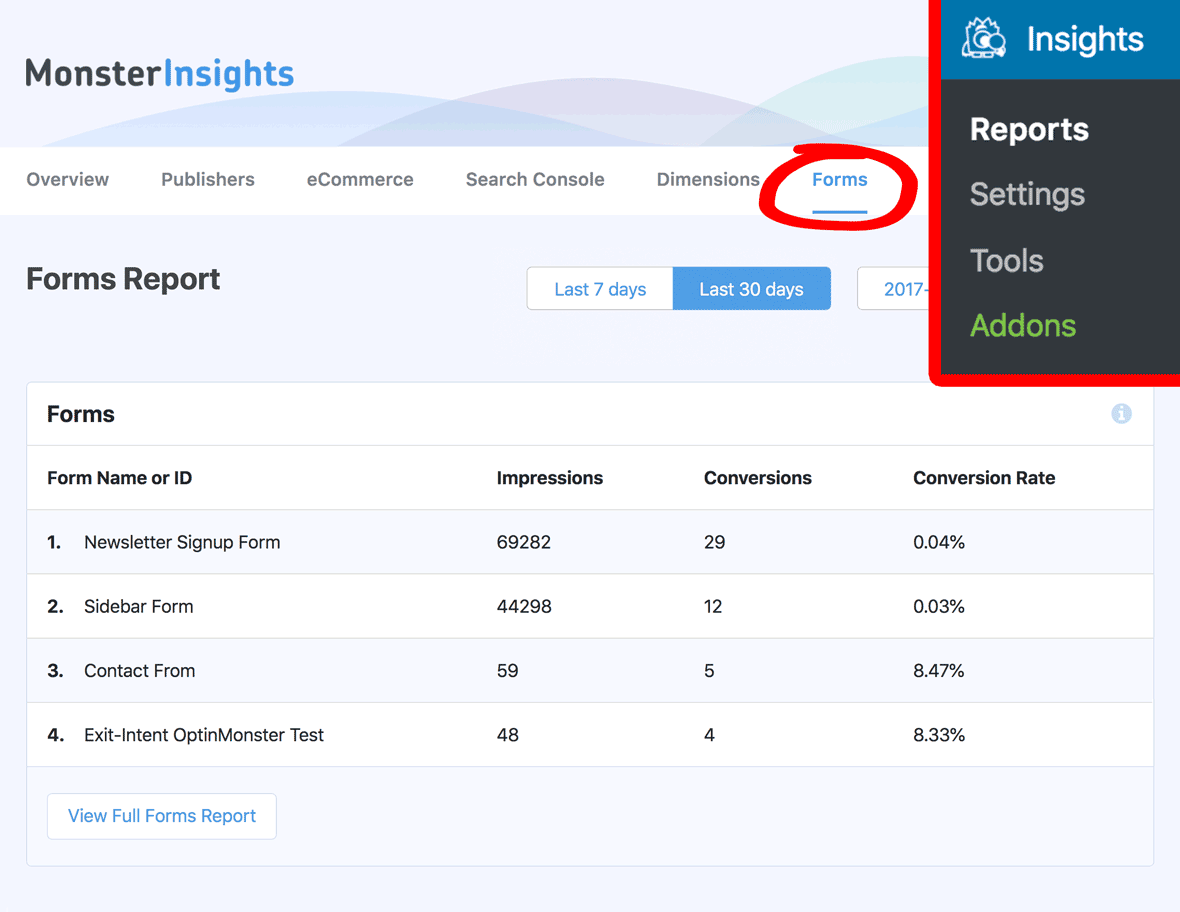The height and width of the screenshot is (912, 1180).
Task: Open Settings from the Insights menu
Action: point(1027,195)
